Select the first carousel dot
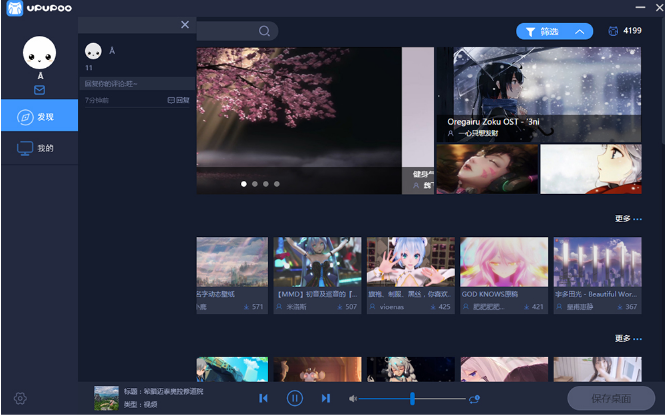 [244, 184]
